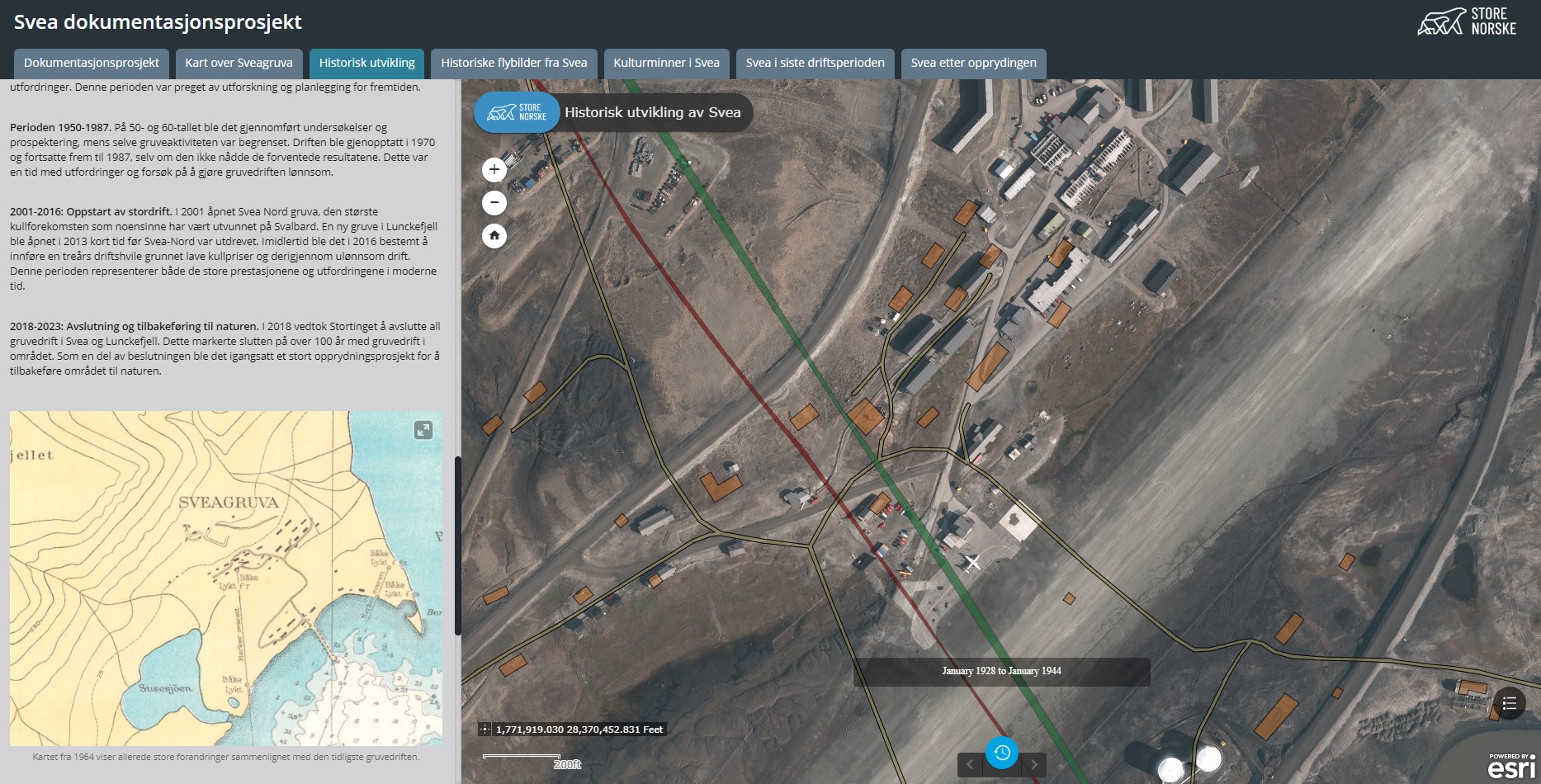The width and height of the screenshot is (1541, 784).
Task: Open the map legend list
Action: pos(1509,703)
